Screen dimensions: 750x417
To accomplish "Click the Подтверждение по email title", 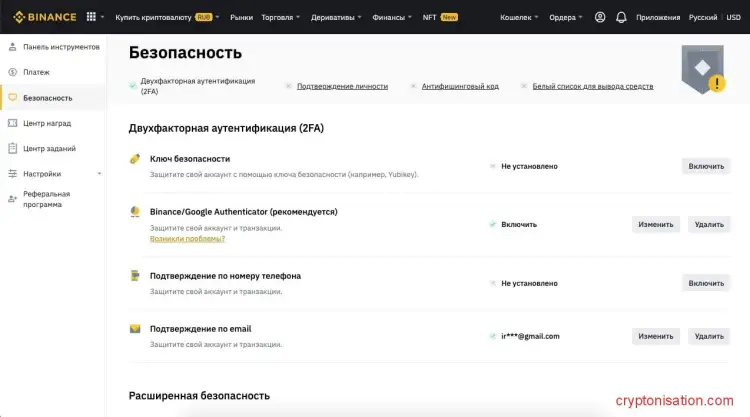I will (200, 329).
